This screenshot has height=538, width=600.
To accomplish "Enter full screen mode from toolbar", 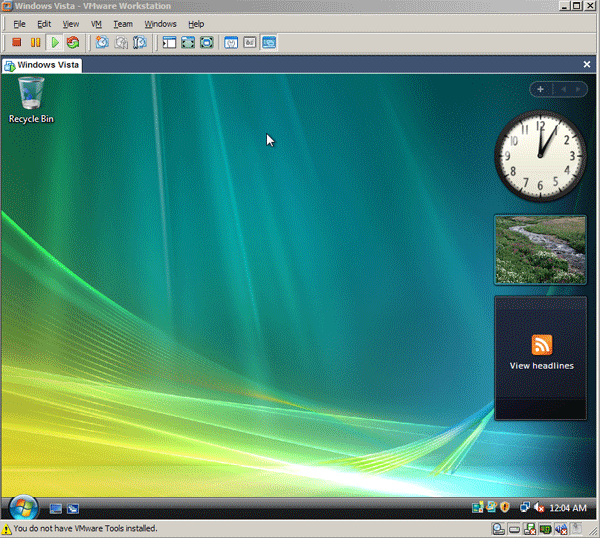I will (x=188, y=42).
